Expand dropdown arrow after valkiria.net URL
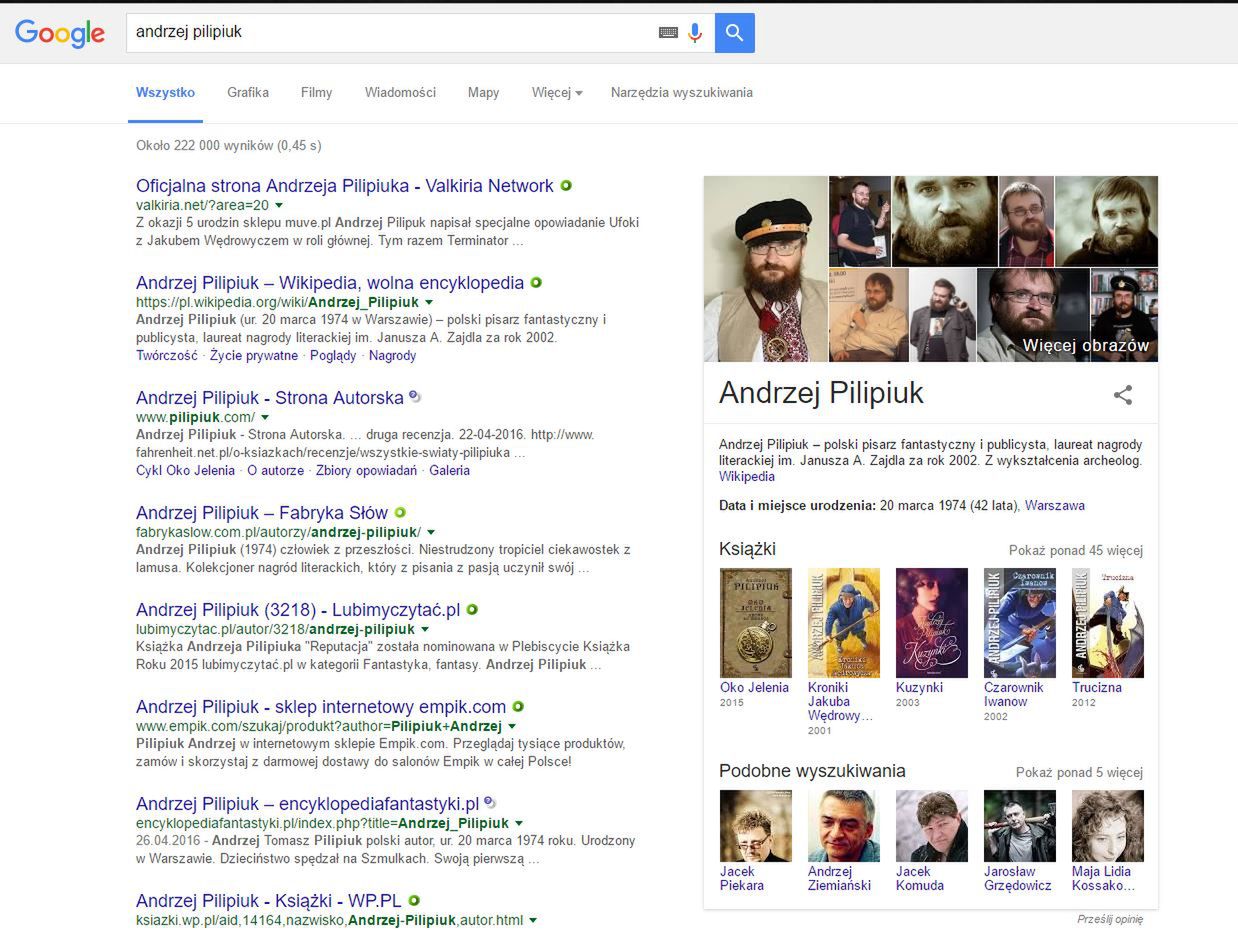Image resolution: width=1238 pixels, height=930 pixels. tap(279, 205)
